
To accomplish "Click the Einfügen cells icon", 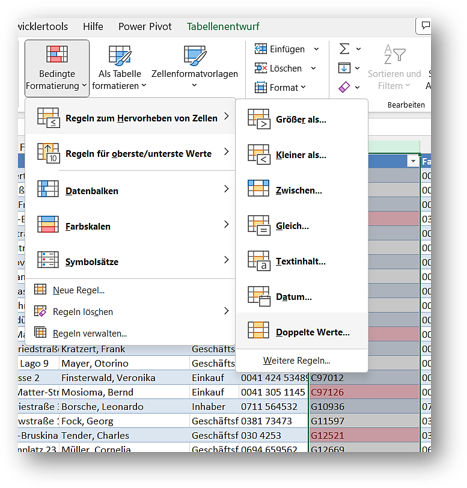I will pyautogui.click(x=261, y=49).
